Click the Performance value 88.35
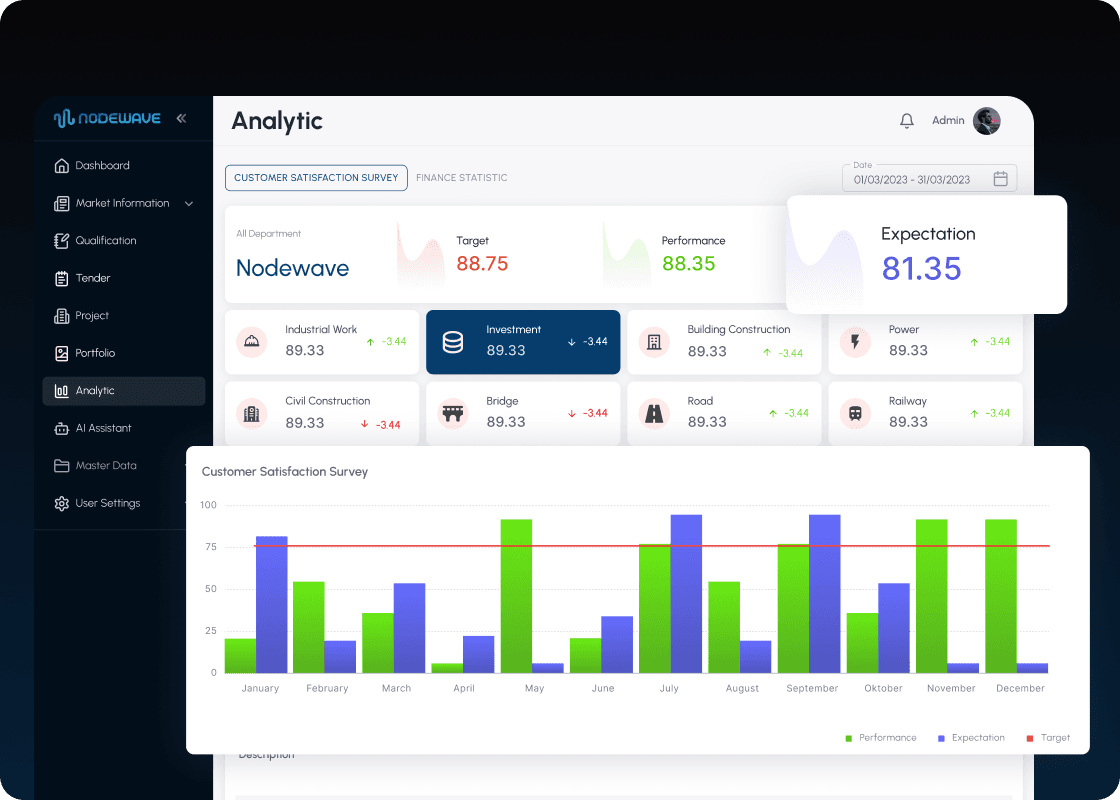Viewport: 1120px width, 800px height. [689, 264]
